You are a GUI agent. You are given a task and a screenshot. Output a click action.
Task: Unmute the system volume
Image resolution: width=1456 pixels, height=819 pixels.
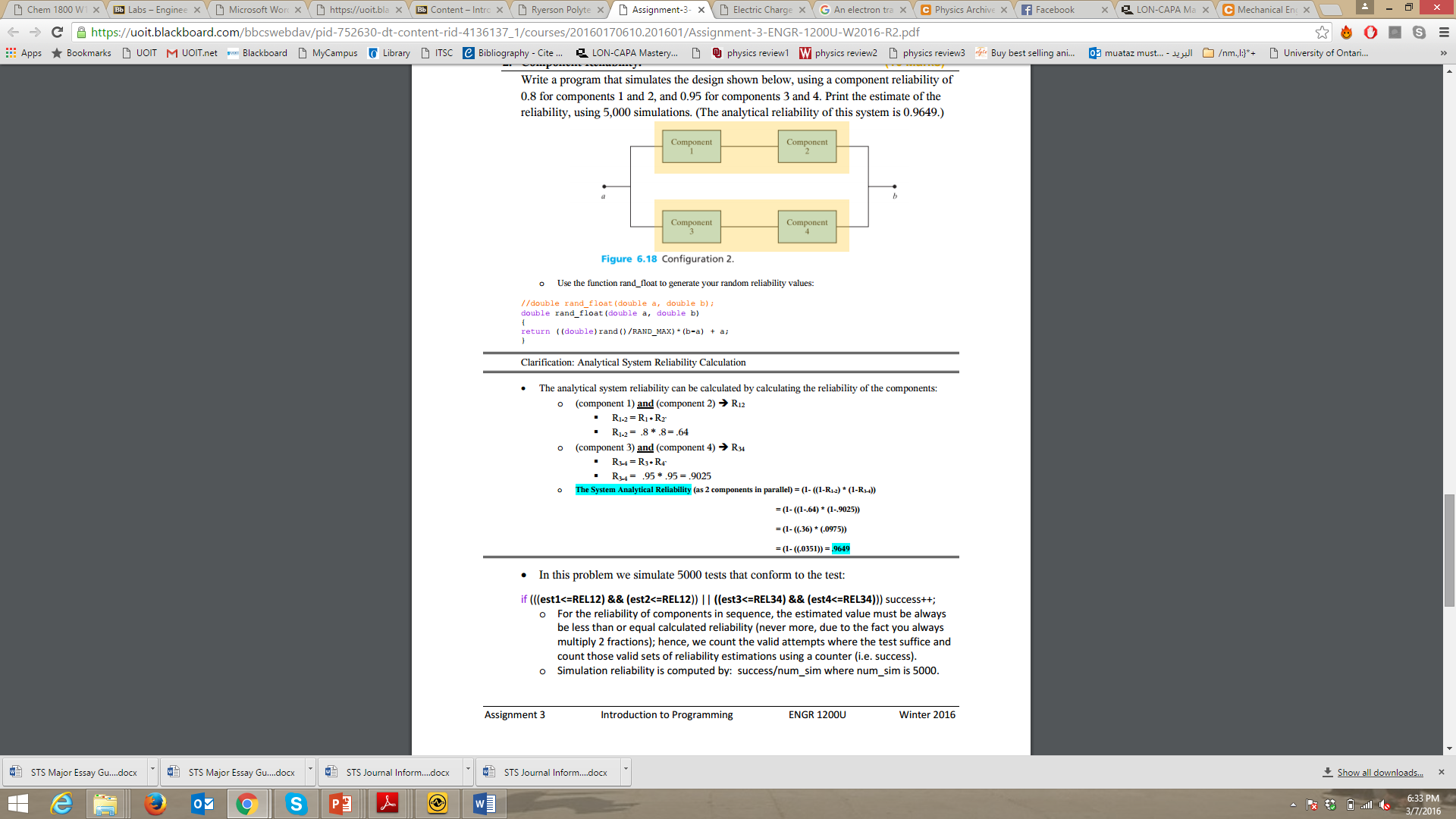point(1383,805)
